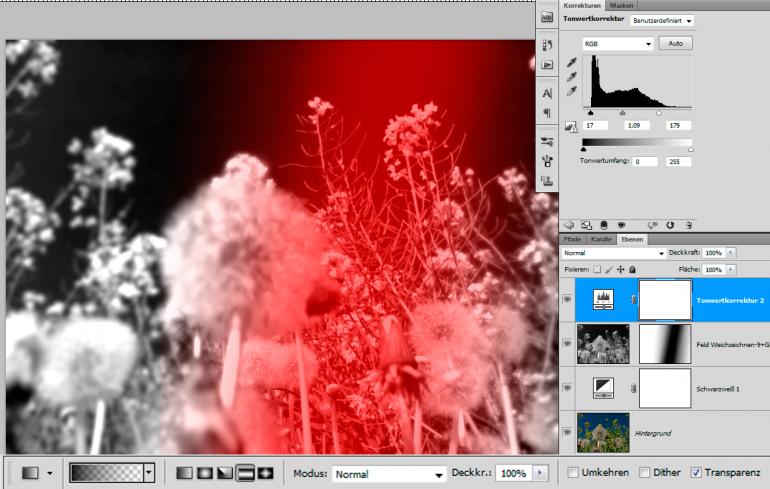
Task: Toggle adjustment layer visibility eye icon
Action: click(621, 225)
